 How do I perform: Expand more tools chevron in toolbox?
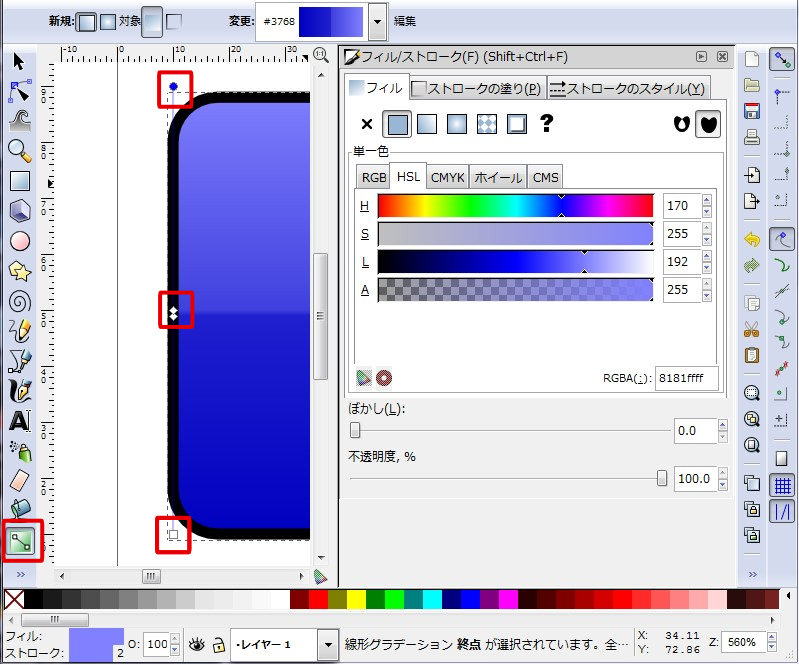coord(20,574)
